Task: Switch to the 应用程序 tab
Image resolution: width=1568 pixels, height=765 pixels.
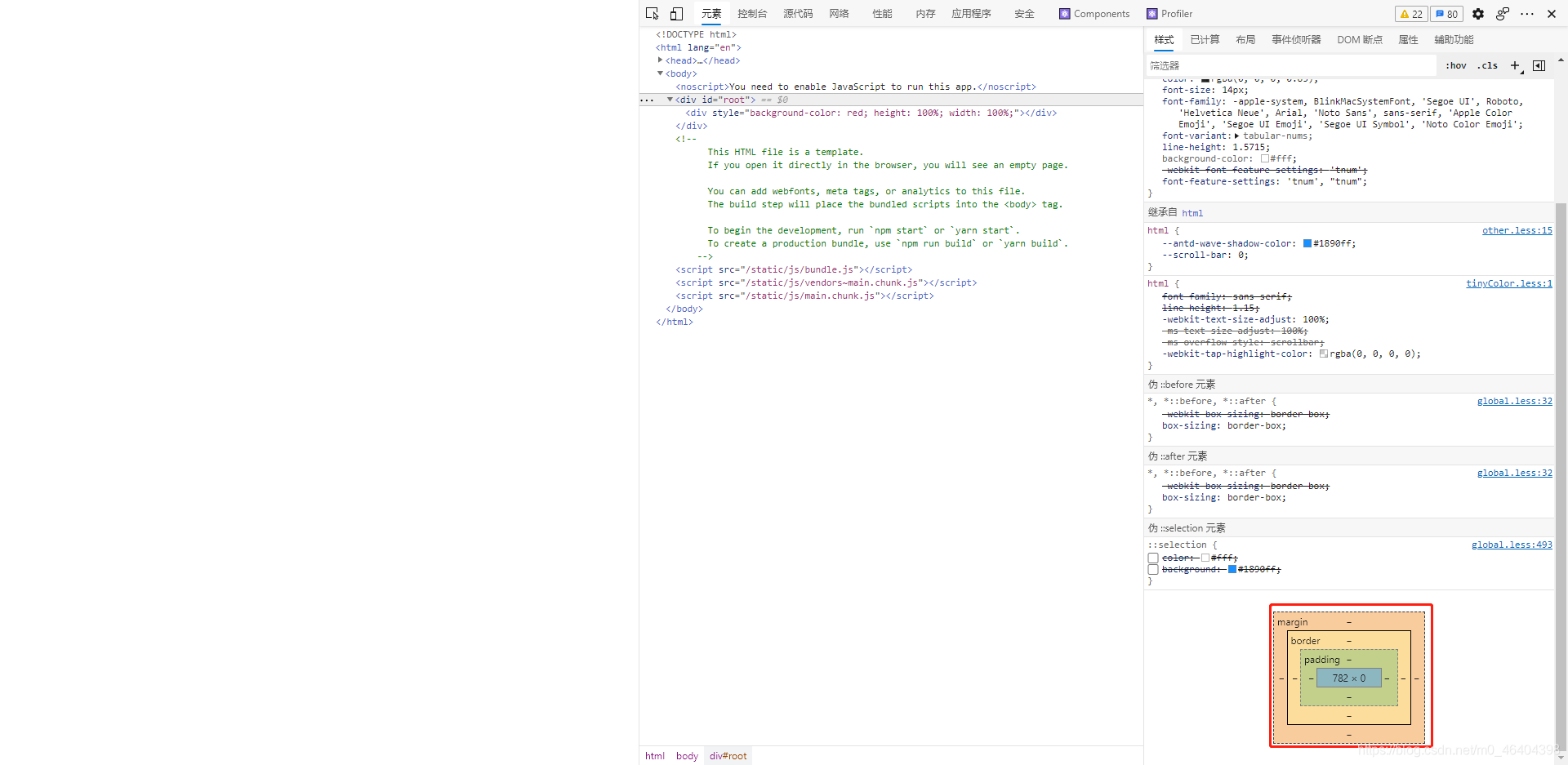Action: click(971, 14)
